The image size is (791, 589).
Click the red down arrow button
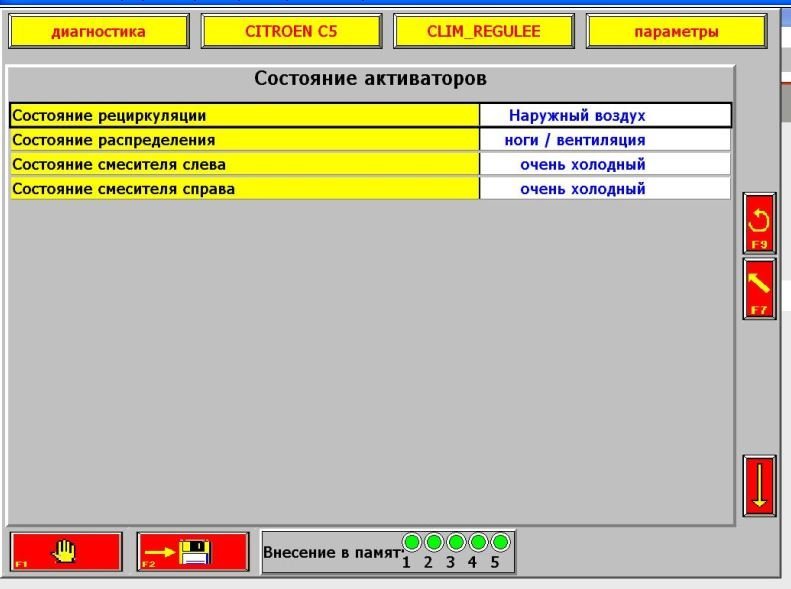pyautogui.click(x=759, y=486)
